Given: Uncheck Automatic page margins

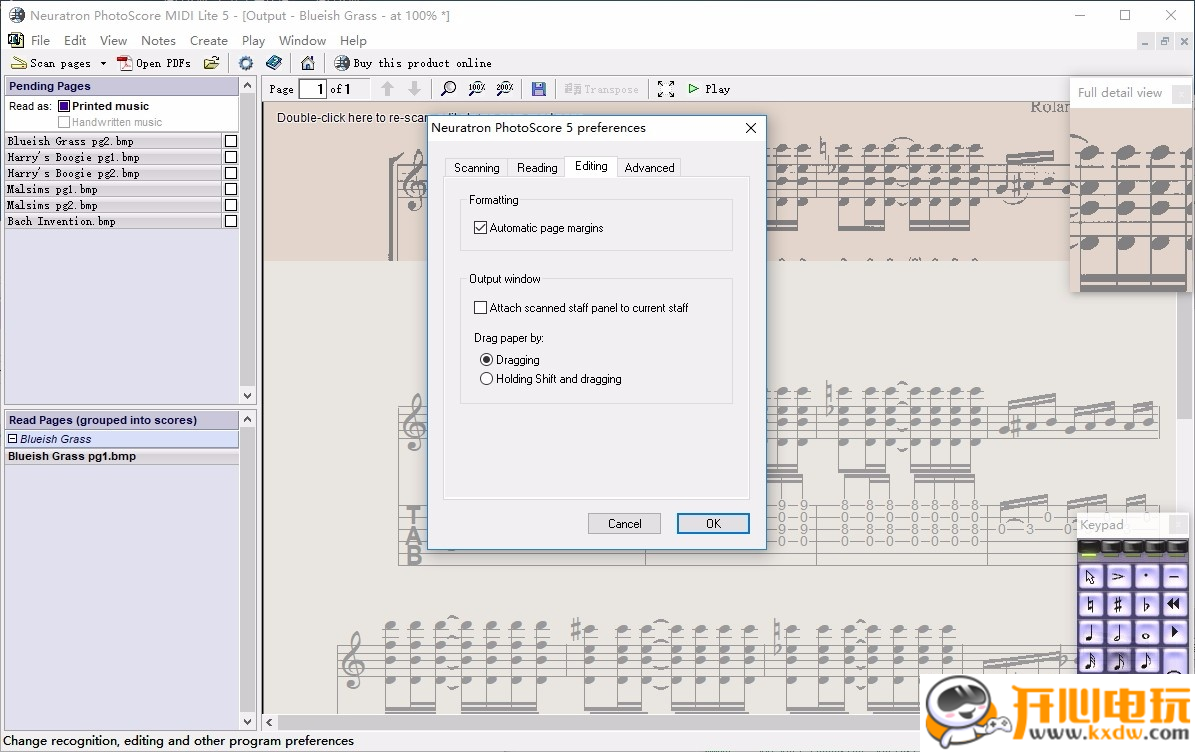Looking at the screenshot, I should pyautogui.click(x=481, y=228).
